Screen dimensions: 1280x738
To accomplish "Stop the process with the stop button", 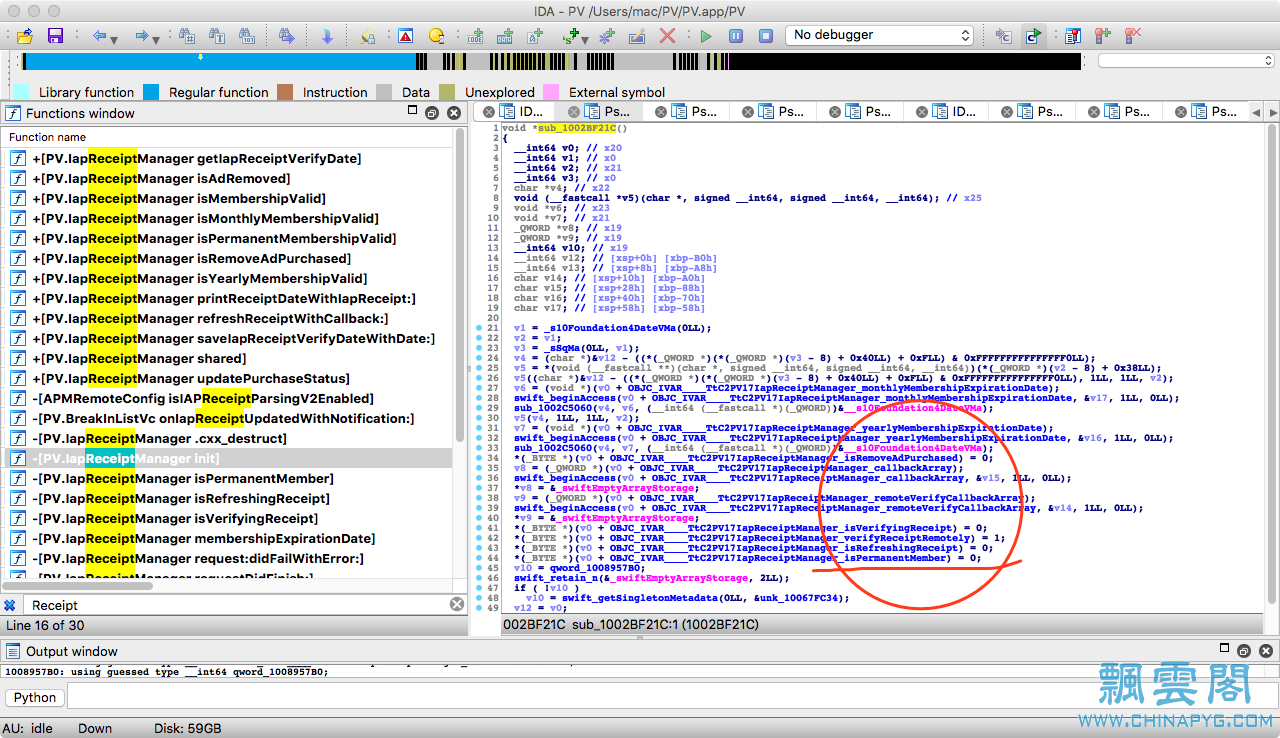I will (766, 36).
